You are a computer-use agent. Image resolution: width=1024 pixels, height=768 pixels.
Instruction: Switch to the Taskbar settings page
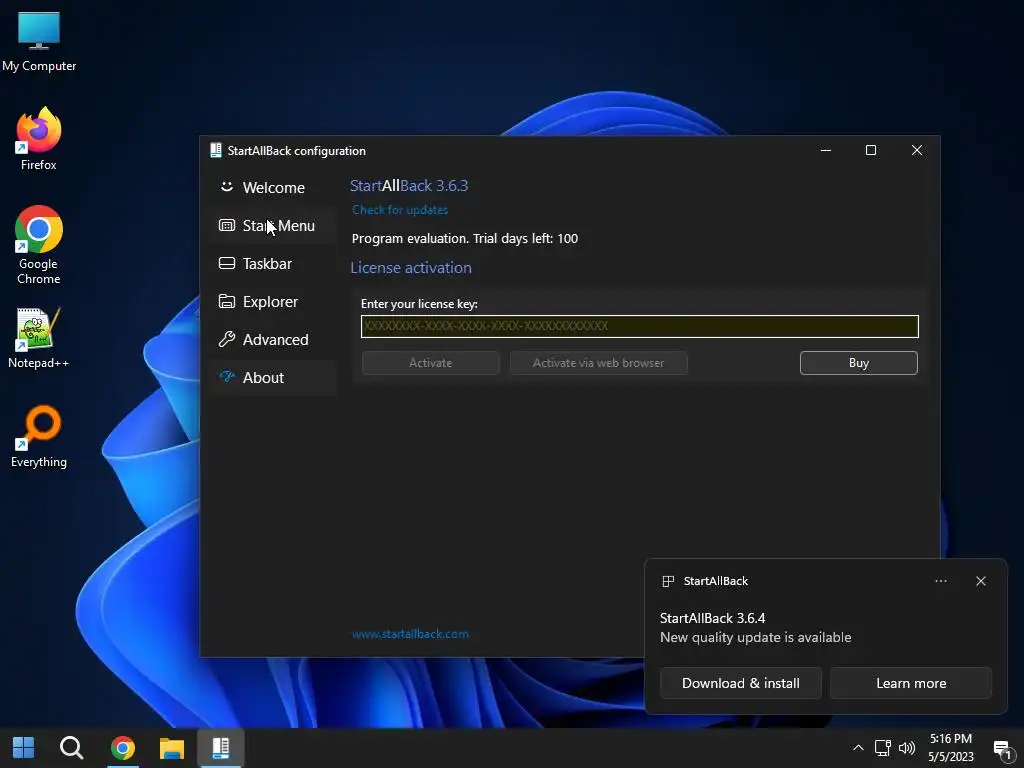point(273,263)
